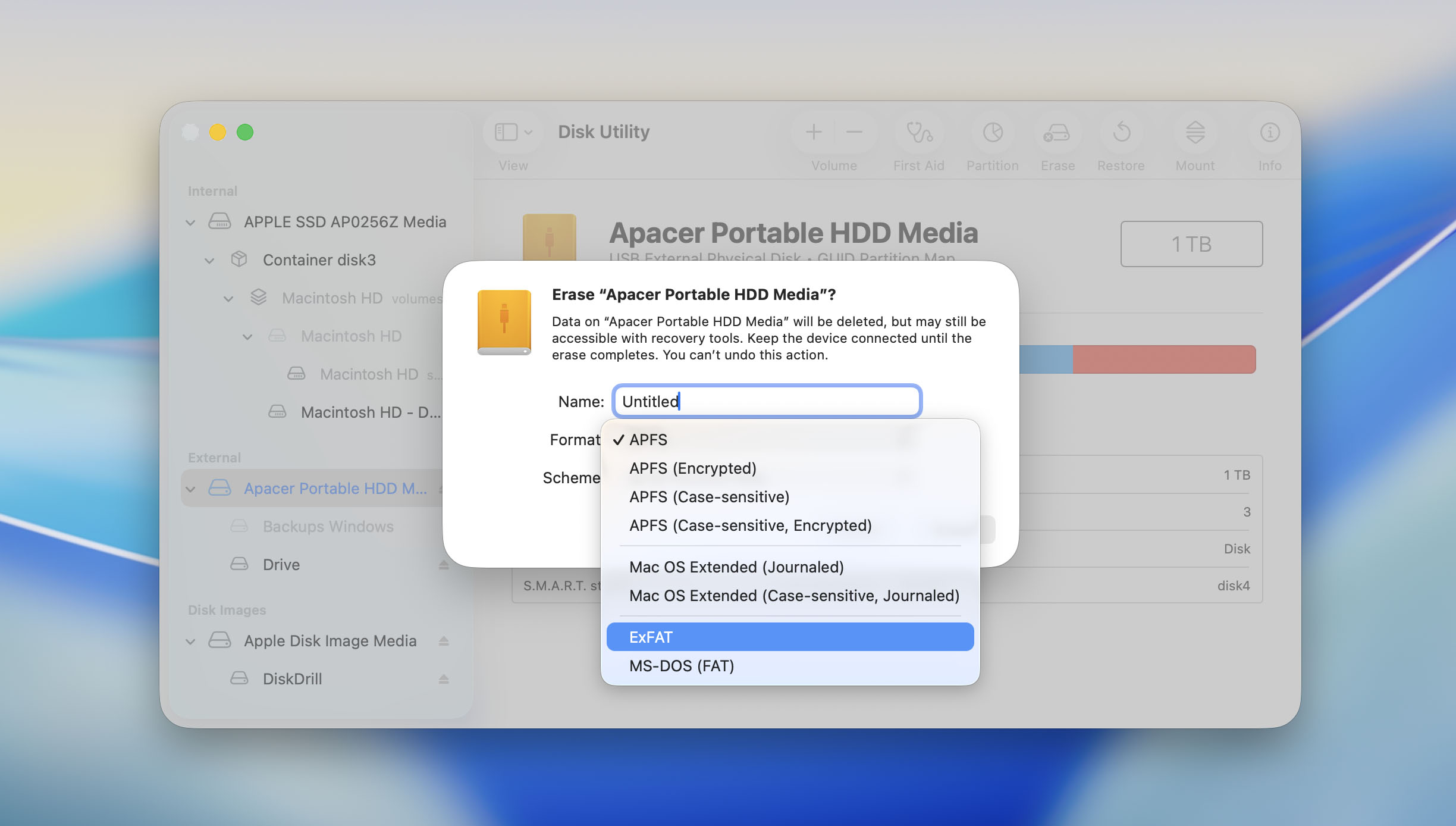Click the blue segment of usage bar
Image resolution: width=1456 pixels, height=826 pixels.
coord(1046,359)
